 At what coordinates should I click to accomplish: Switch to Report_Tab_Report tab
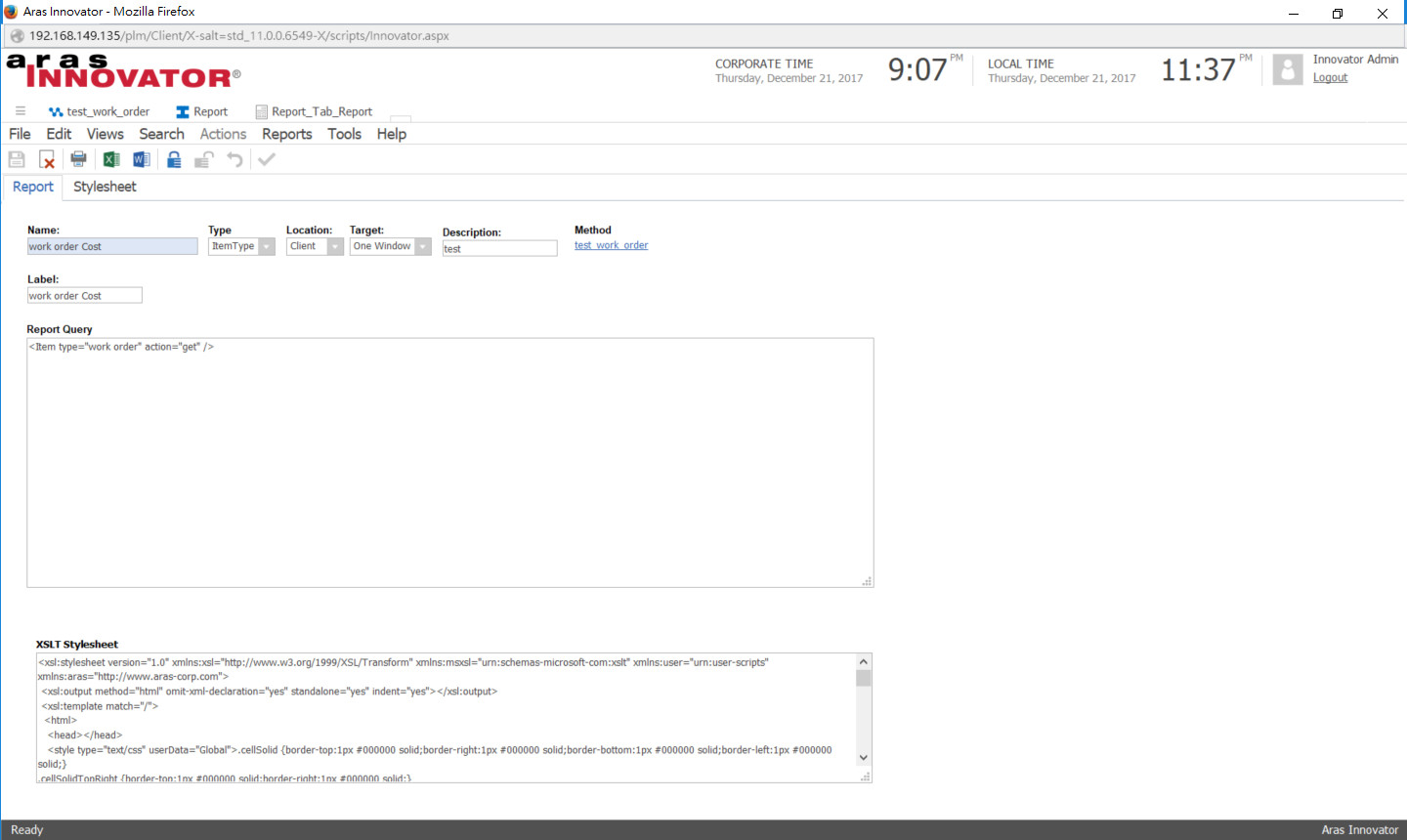pos(314,111)
